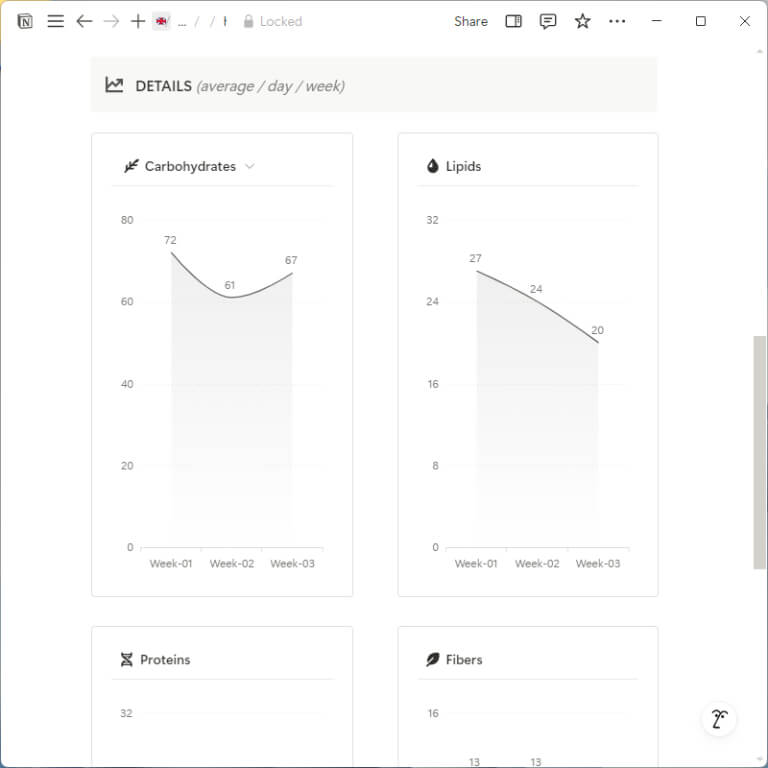Click the vertical page scrollbar
The width and height of the screenshot is (768, 768).
tap(759, 450)
